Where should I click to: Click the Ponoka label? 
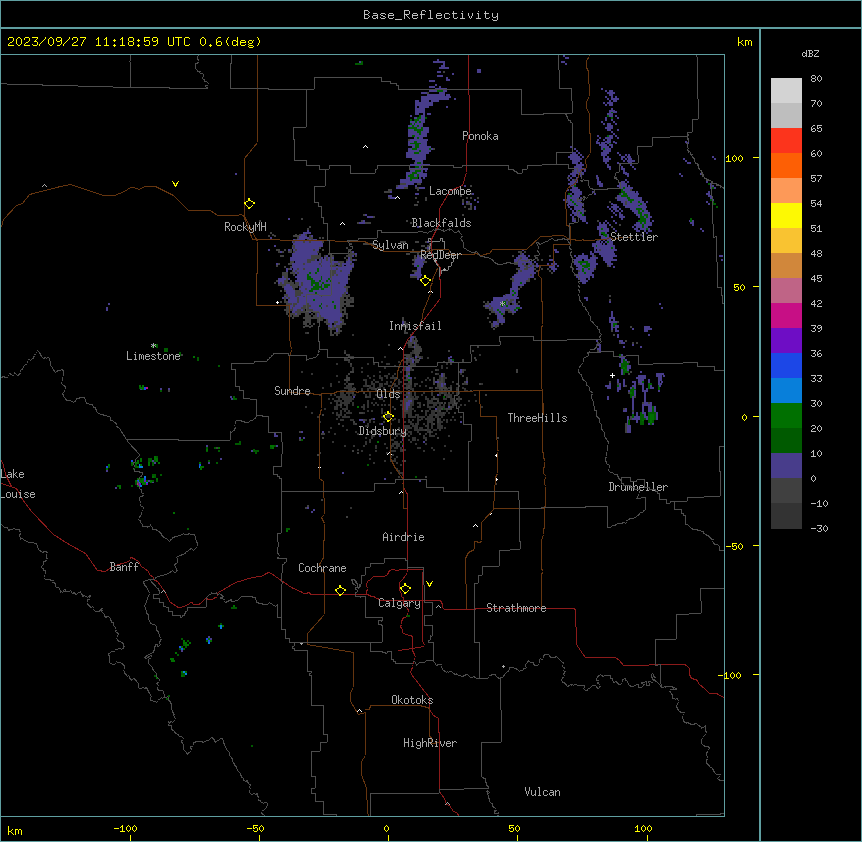(x=480, y=136)
